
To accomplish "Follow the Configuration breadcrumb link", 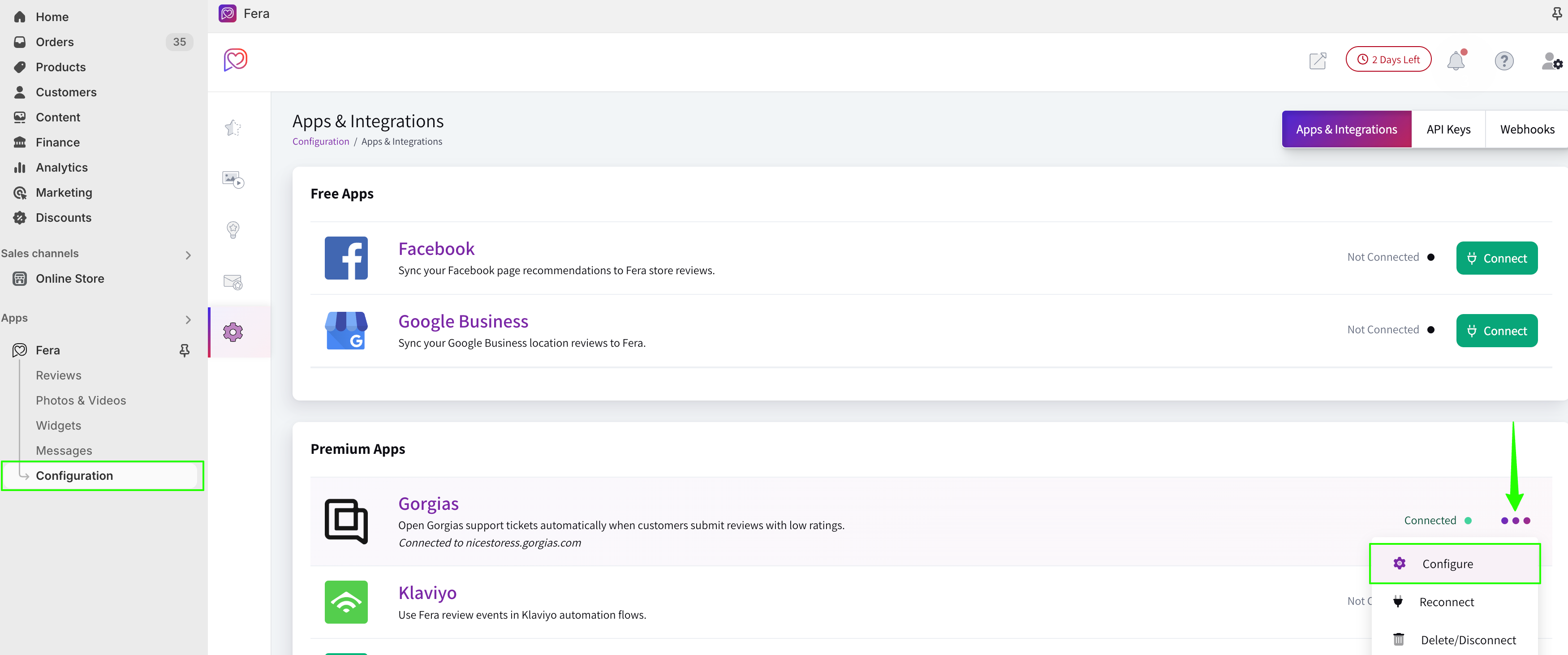I will pos(320,141).
